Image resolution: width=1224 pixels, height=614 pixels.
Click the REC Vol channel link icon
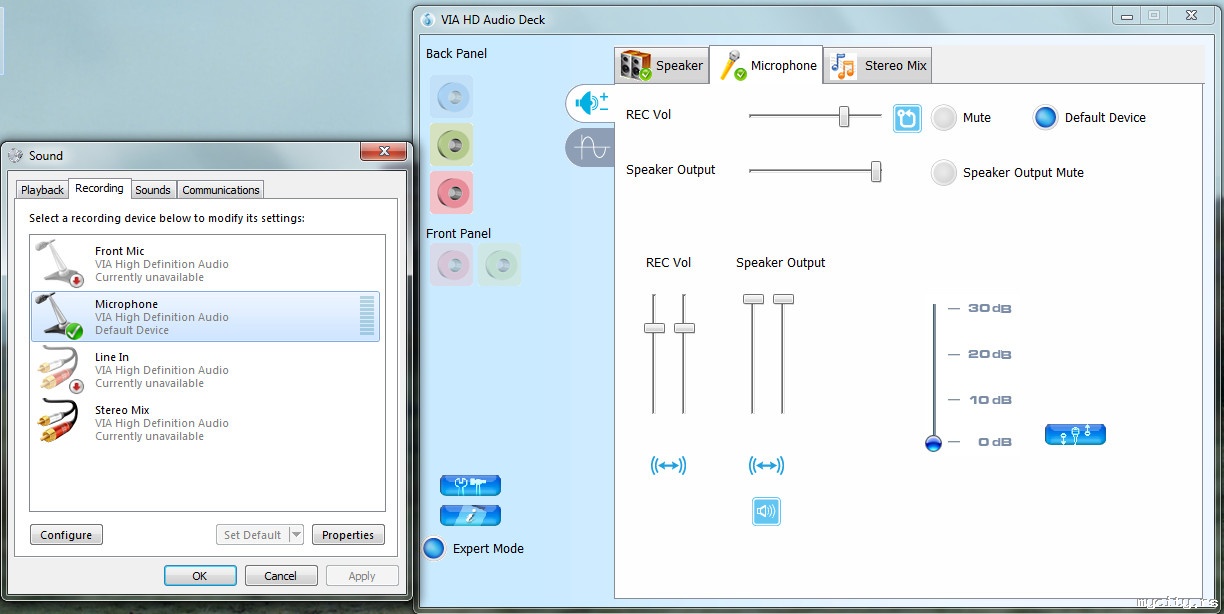point(668,466)
